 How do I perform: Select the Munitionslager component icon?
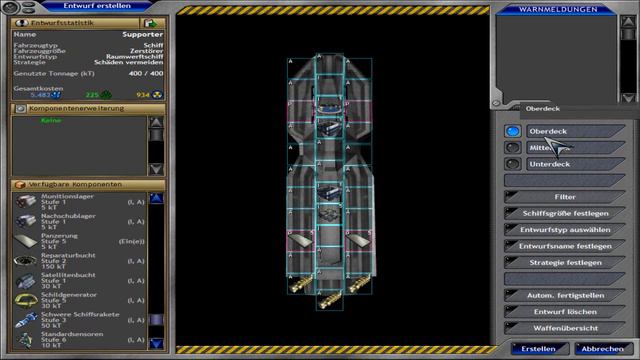(x=26, y=202)
